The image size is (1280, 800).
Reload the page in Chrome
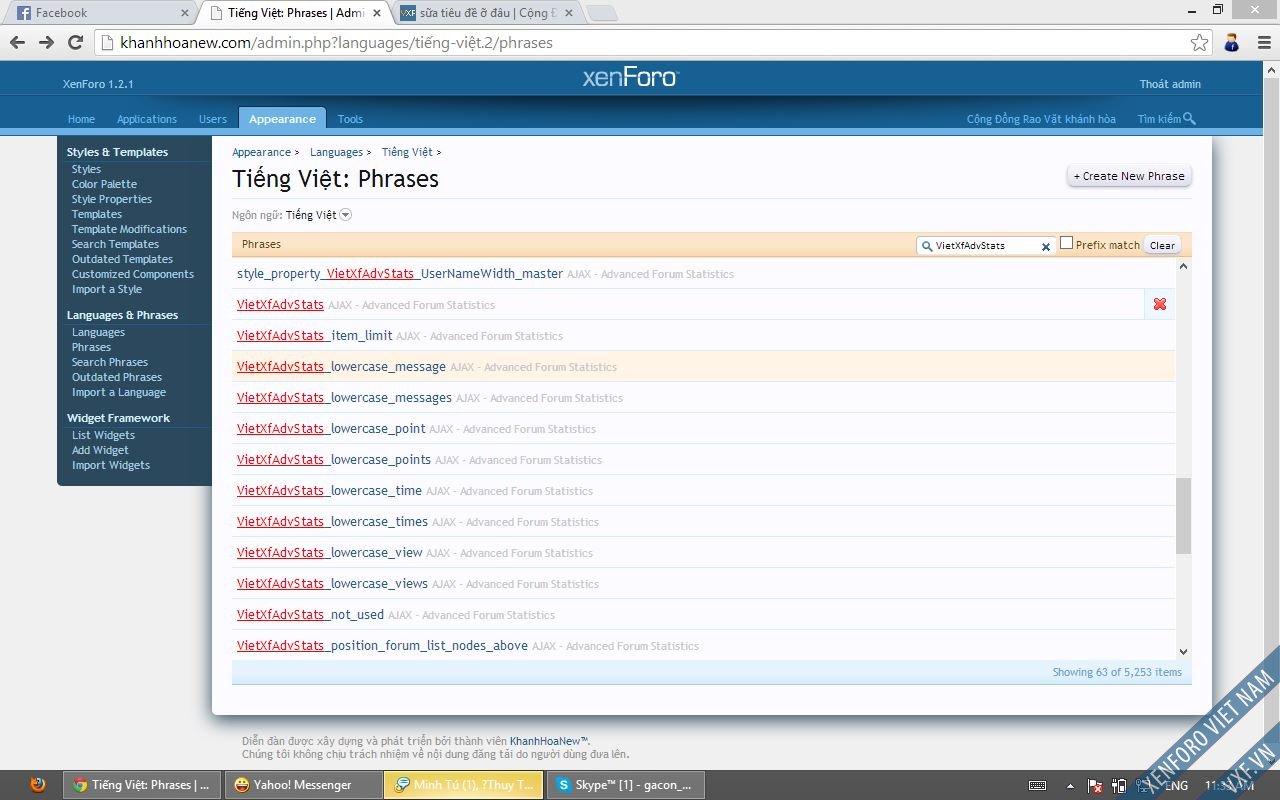tap(75, 43)
